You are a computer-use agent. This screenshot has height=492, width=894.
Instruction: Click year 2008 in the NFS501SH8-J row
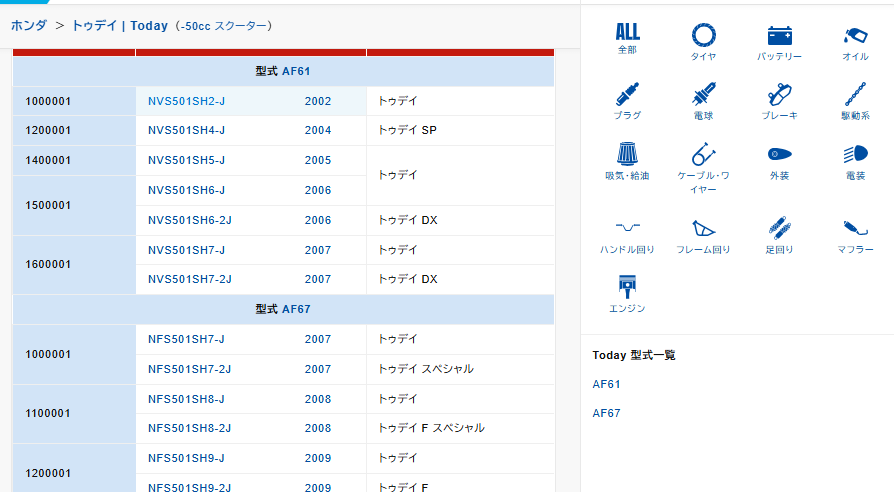point(318,399)
